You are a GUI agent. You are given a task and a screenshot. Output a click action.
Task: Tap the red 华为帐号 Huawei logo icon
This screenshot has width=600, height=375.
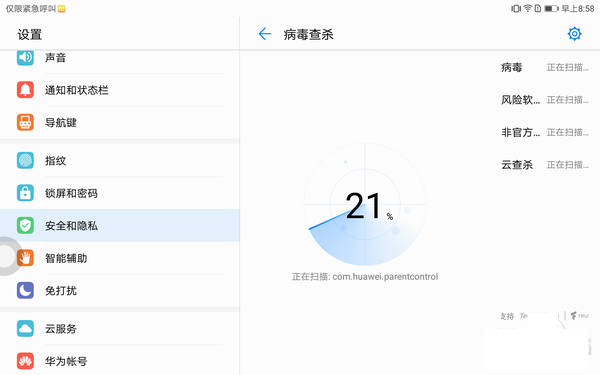pos(25,361)
